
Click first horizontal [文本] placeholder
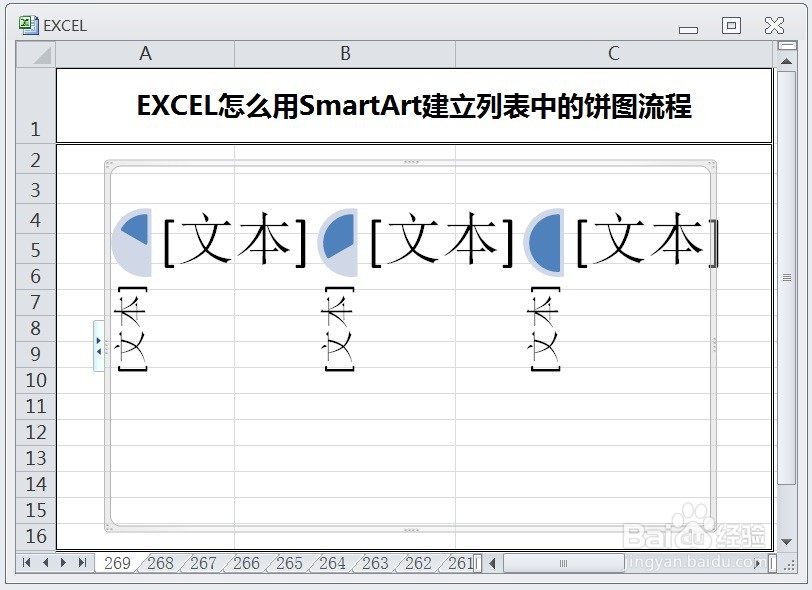click(235, 239)
